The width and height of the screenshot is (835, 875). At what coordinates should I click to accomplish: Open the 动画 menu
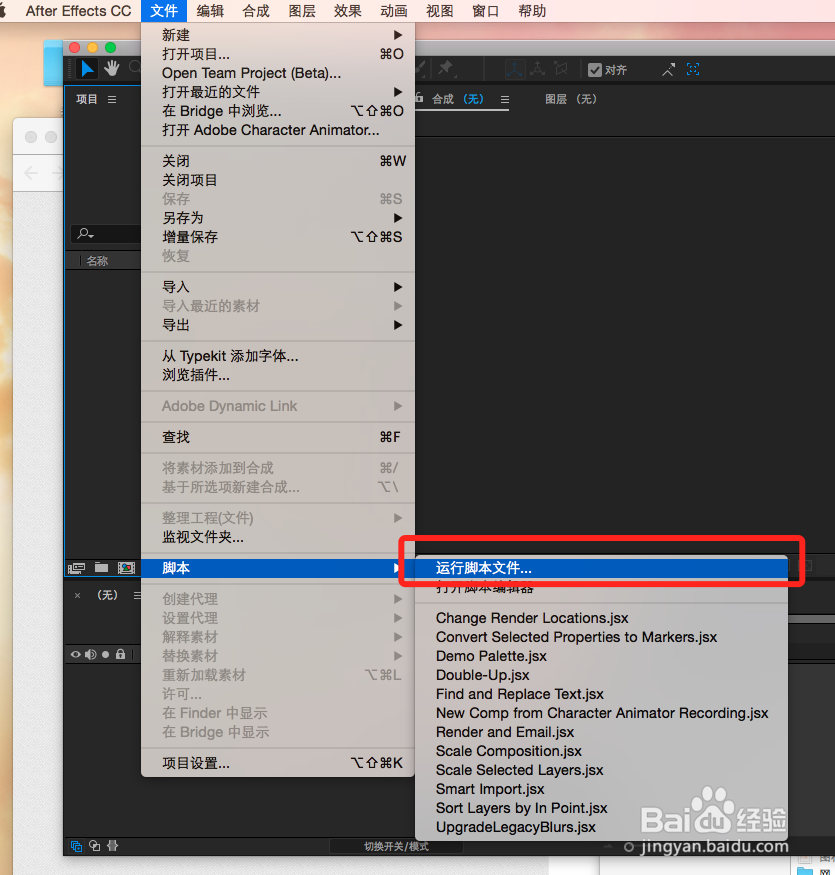pyautogui.click(x=393, y=11)
